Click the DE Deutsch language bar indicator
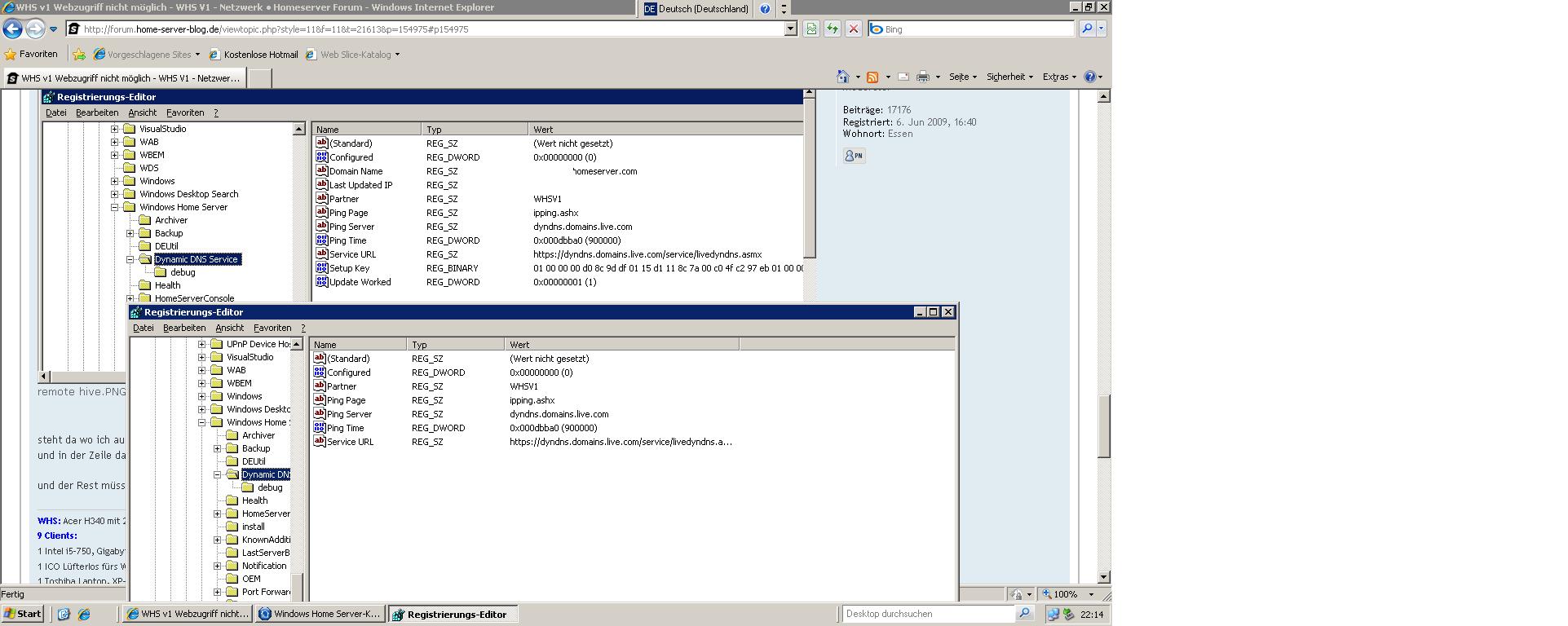The width and height of the screenshot is (1568, 626). pyautogui.click(x=696, y=9)
